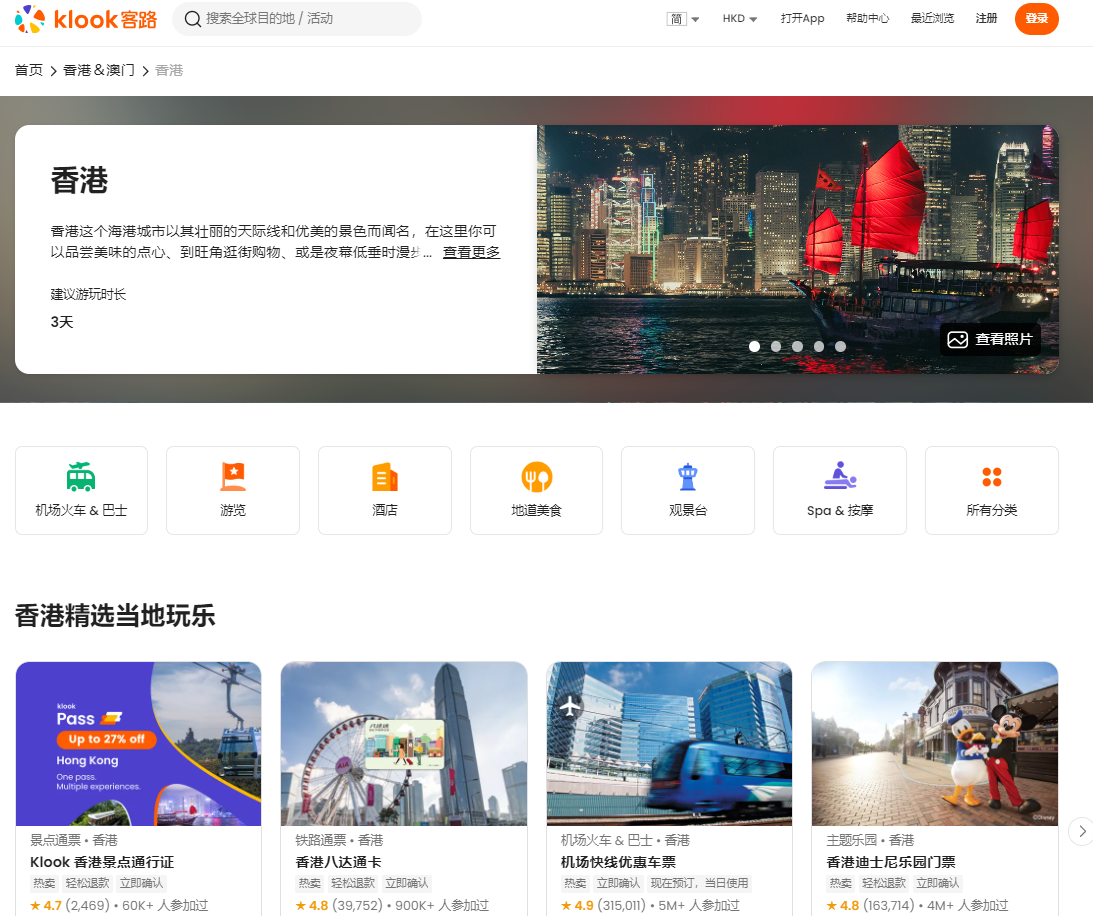Open 最近浏览 in the header
Screen dimensions: 1093x916
(932, 19)
